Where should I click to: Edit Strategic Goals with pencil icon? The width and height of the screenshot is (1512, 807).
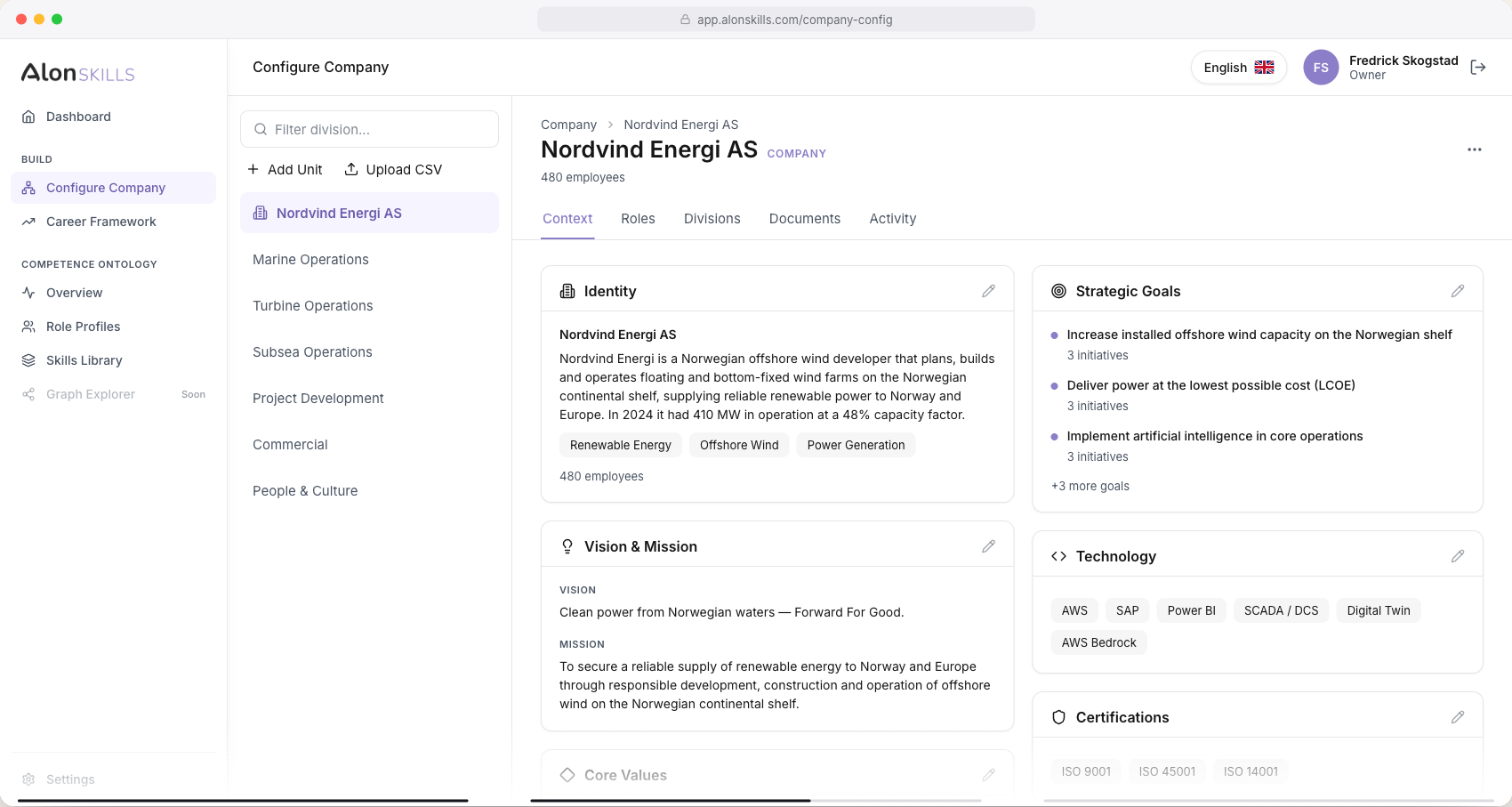click(1458, 291)
